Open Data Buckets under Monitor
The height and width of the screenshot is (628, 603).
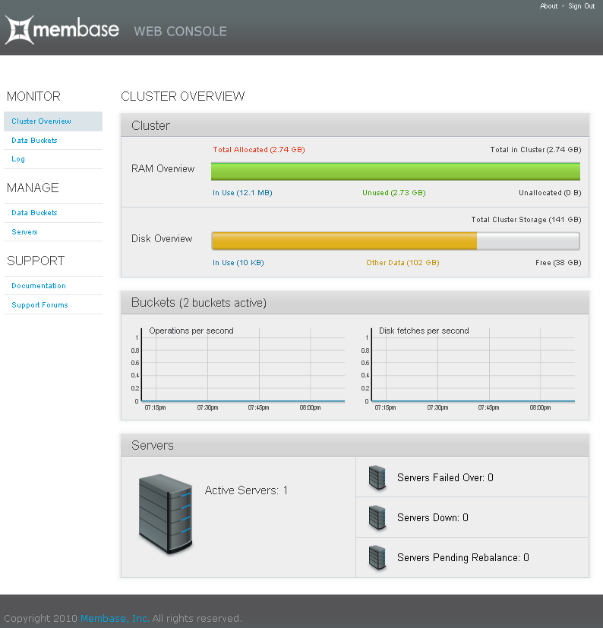pos(34,140)
